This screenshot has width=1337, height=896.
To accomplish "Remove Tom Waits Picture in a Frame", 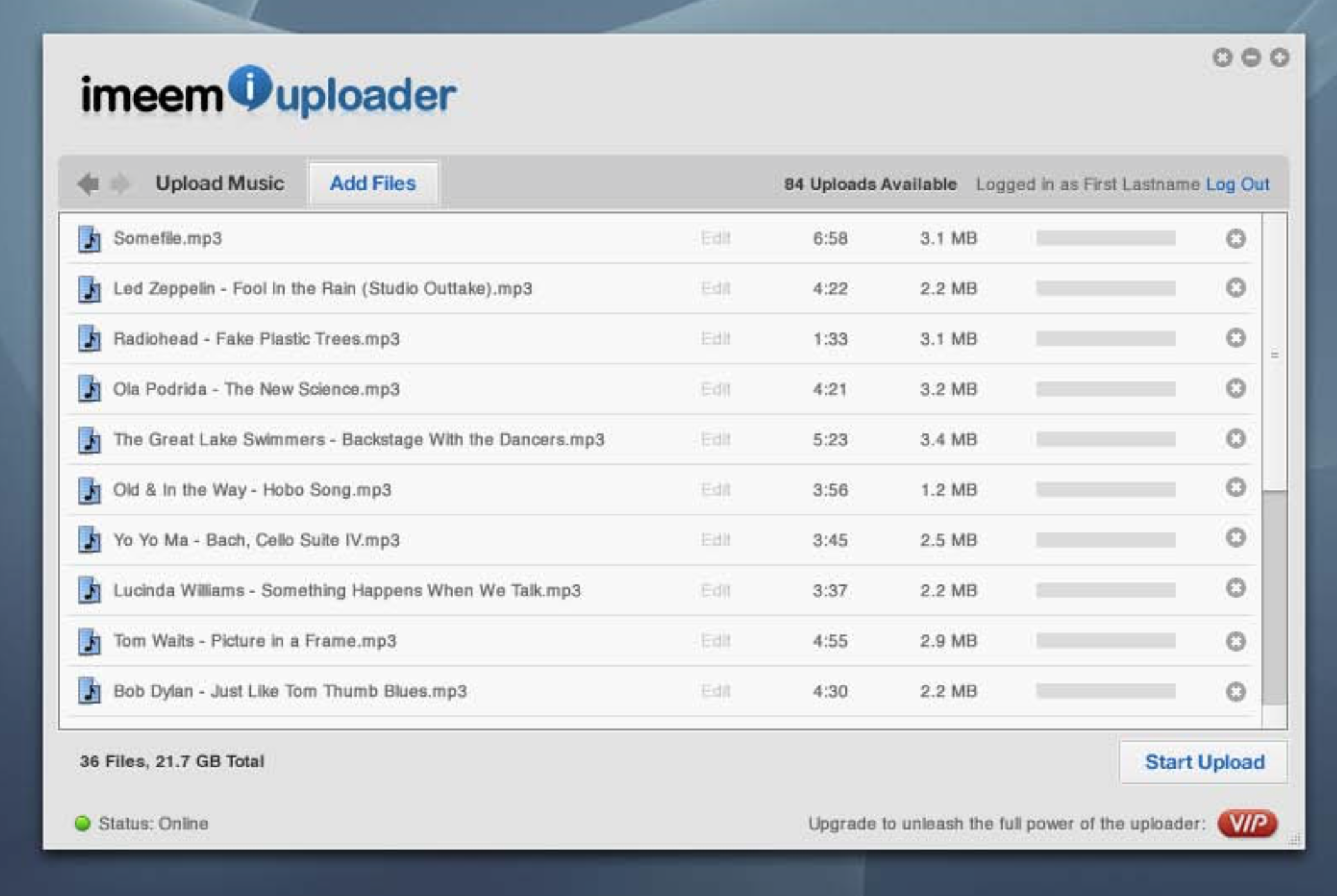I will coord(1235,641).
